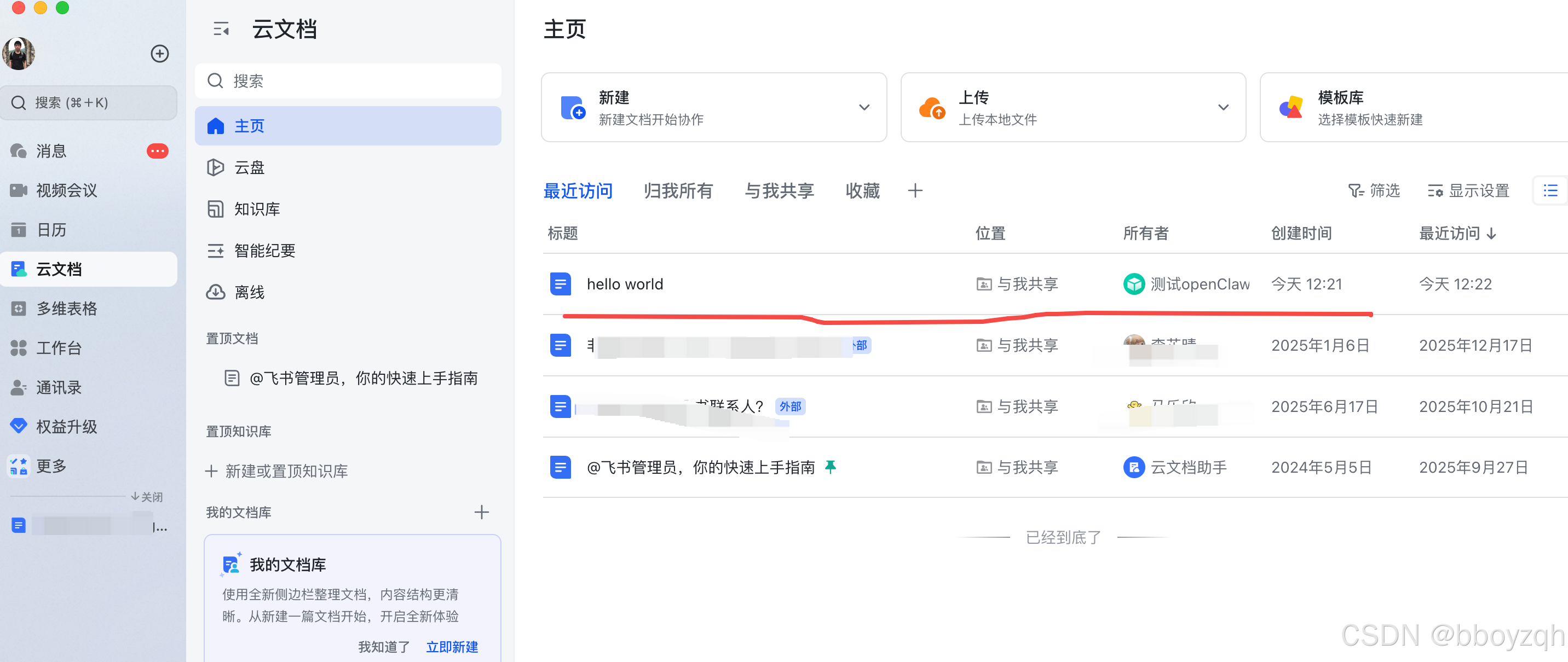This screenshot has width=1568, height=662.
Task: Click the 云文档 search field
Action: pos(348,81)
